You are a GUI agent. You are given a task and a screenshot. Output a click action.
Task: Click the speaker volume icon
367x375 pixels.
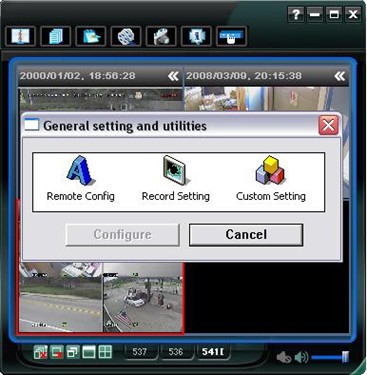click(301, 358)
